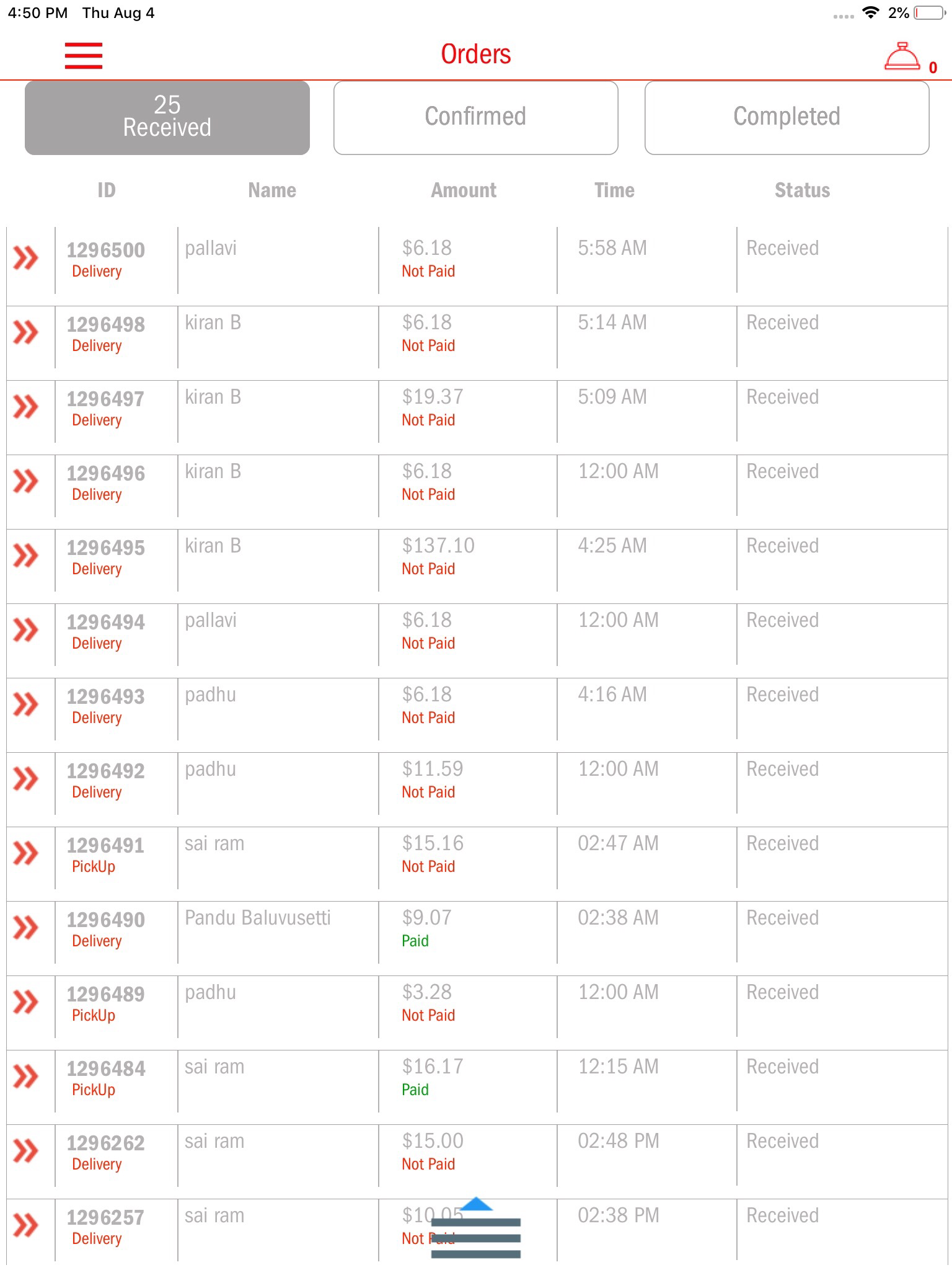This screenshot has width=952, height=1270.
Task: Select the 25 Received tab
Action: 167,117
